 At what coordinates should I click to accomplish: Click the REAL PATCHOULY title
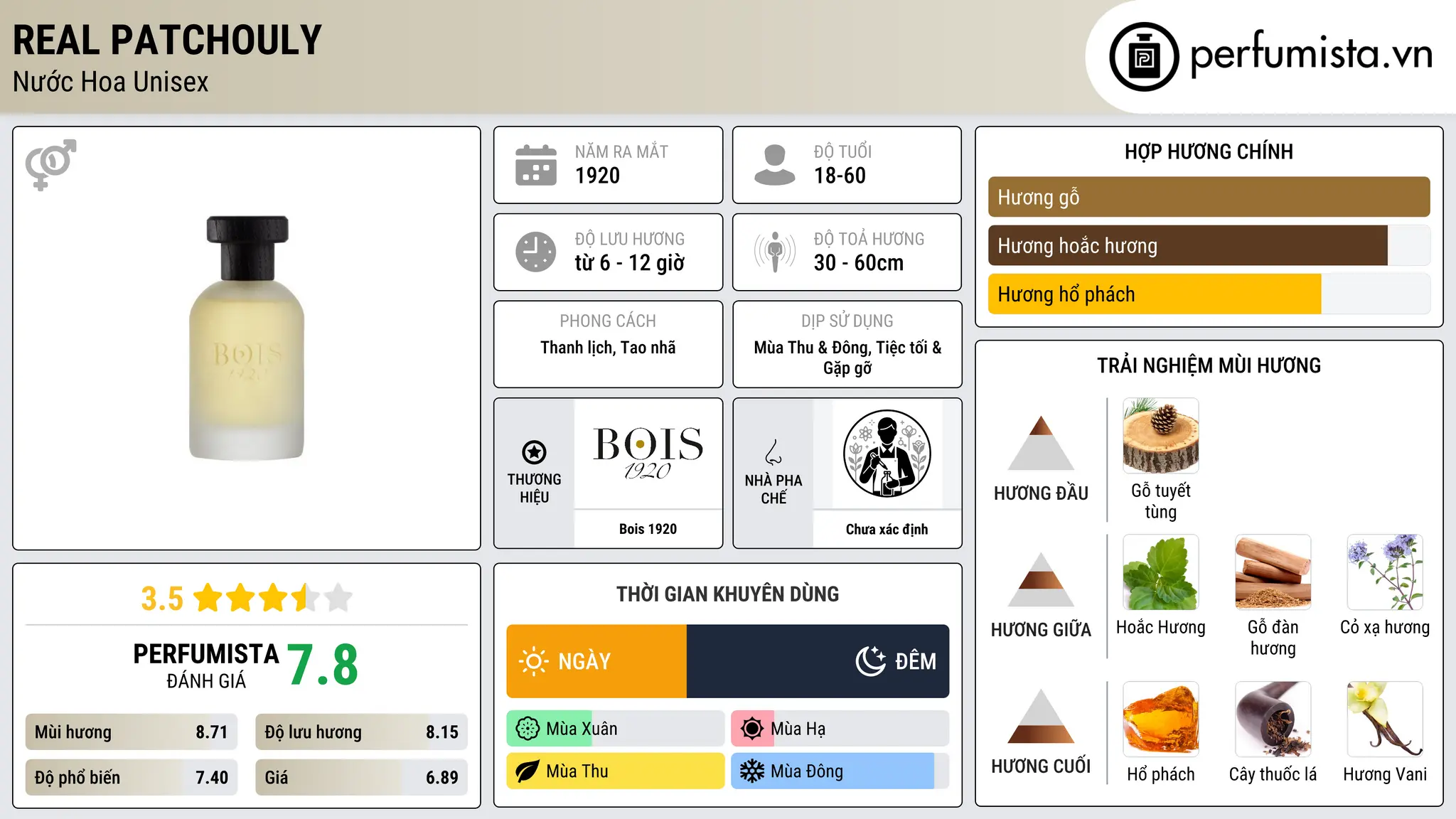[168, 40]
